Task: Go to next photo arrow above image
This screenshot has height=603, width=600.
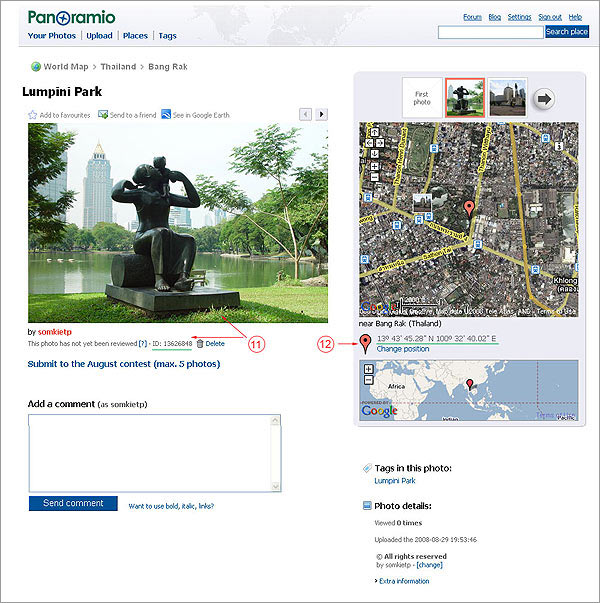Action: click(322, 114)
